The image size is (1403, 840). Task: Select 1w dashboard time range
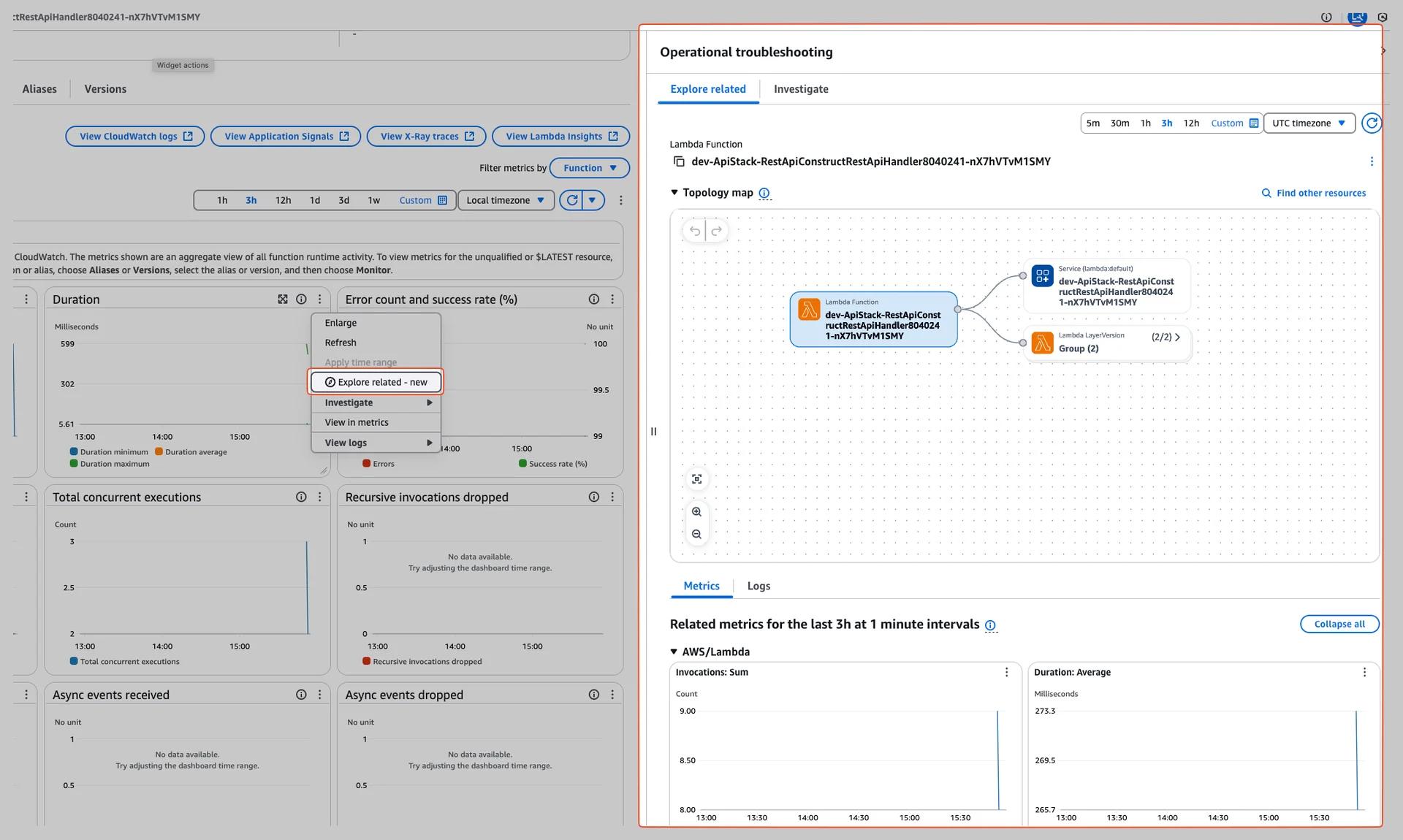coord(373,200)
